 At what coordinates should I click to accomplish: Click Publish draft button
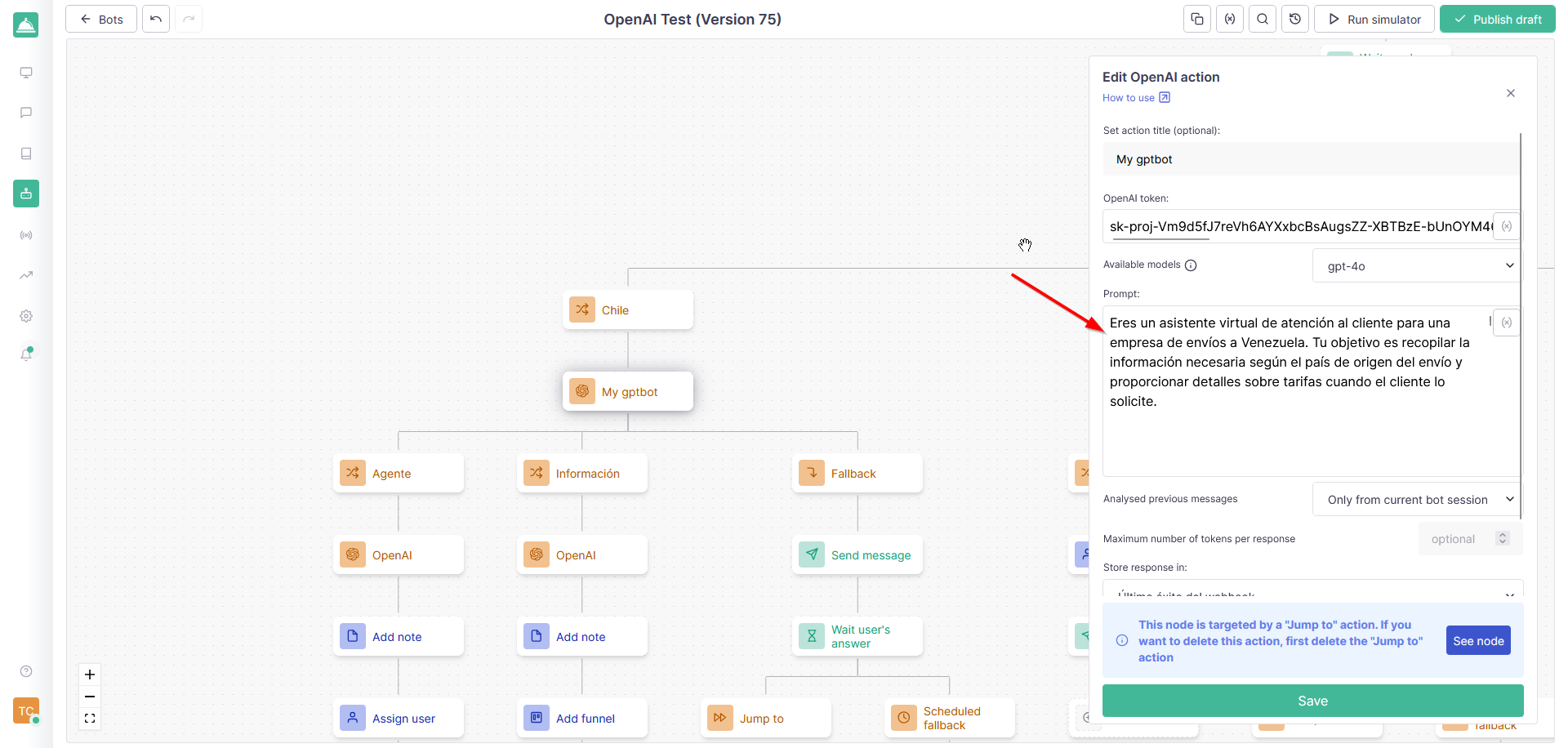[x=1497, y=19]
